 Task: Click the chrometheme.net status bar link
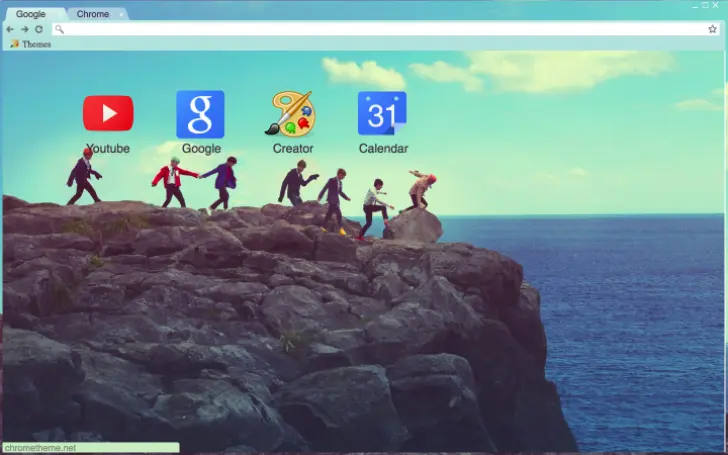[40, 448]
